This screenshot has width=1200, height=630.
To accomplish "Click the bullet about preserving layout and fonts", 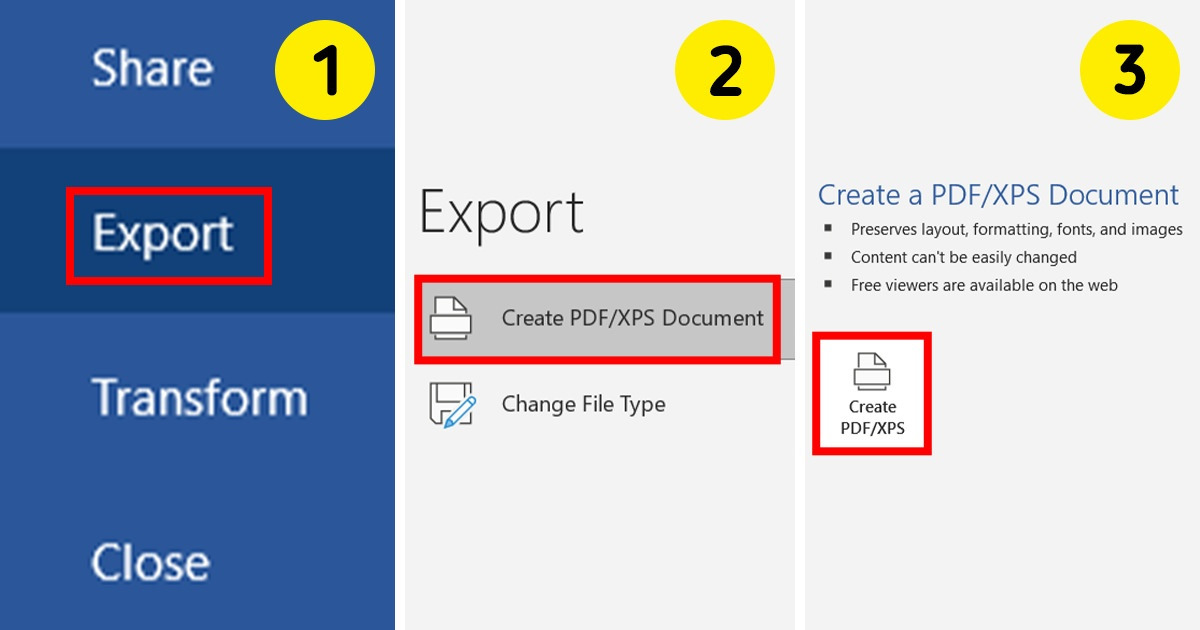I will pyautogui.click(x=1016, y=229).
